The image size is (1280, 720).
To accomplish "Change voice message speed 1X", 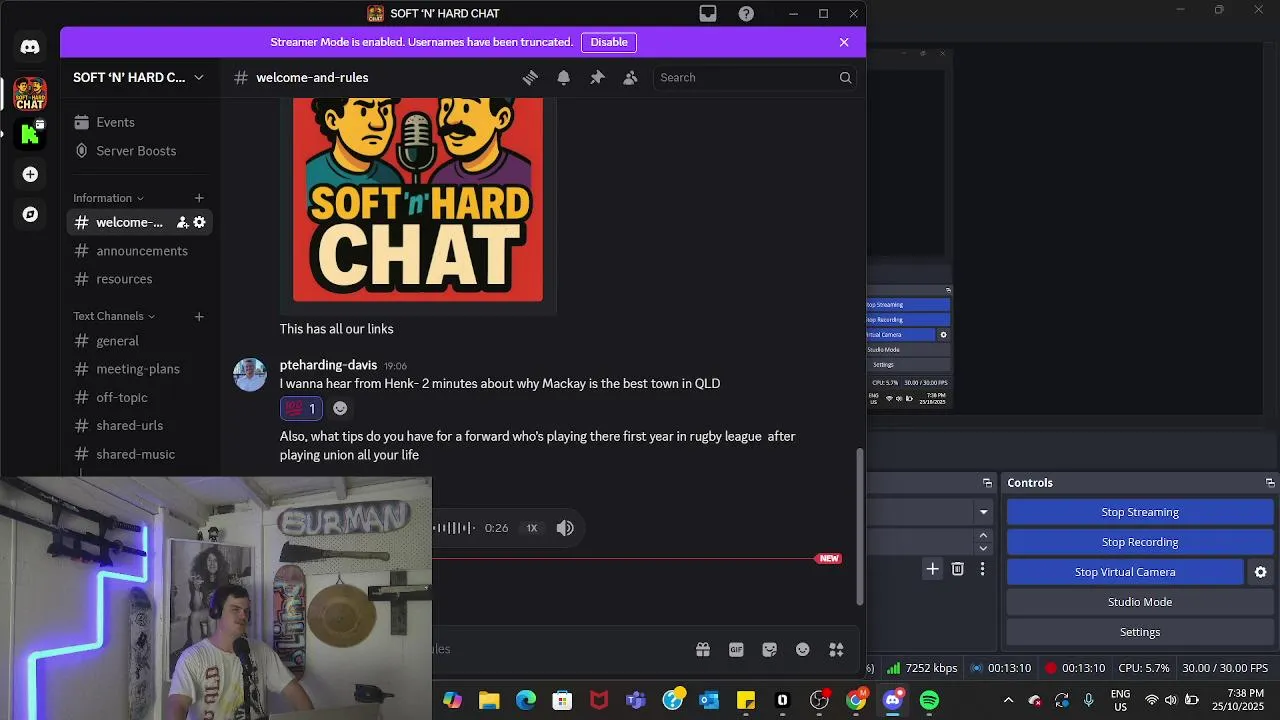I will point(532,528).
